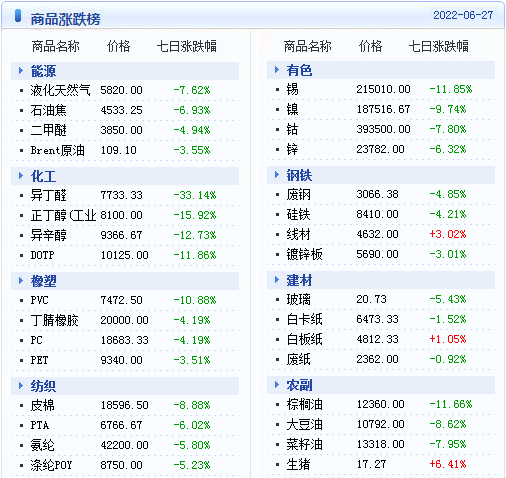
Task: Select the 玻璃 commodity
Action: [x=298, y=299]
